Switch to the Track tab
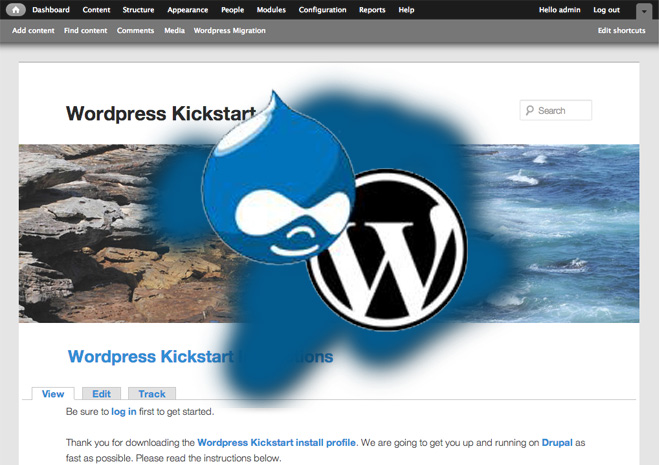 pyautogui.click(x=152, y=394)
